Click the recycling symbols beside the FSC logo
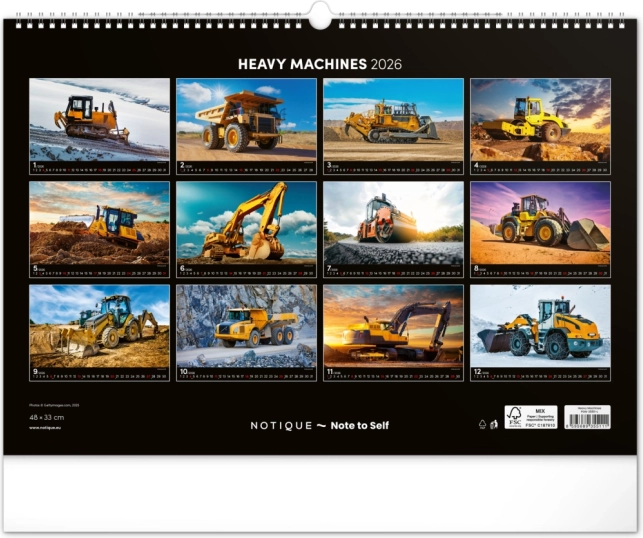Viewport: 643px width, 538px height. point(488,424)
